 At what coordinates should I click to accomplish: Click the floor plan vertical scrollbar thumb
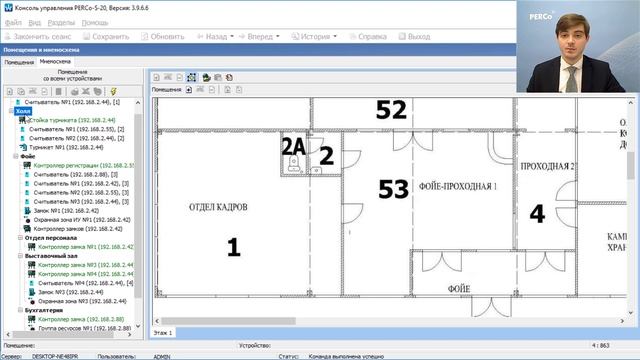pyautogui.click(x=631, y=165)
